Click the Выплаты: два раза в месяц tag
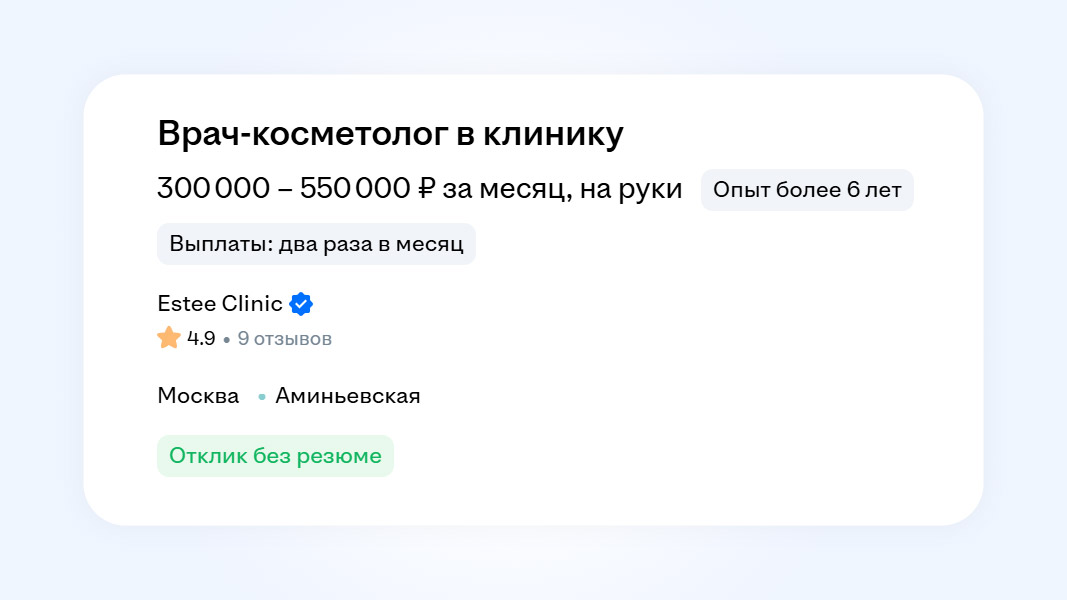Image resolution: width=1067 pixels, height=600 pixels. click(x=316, y=244)
